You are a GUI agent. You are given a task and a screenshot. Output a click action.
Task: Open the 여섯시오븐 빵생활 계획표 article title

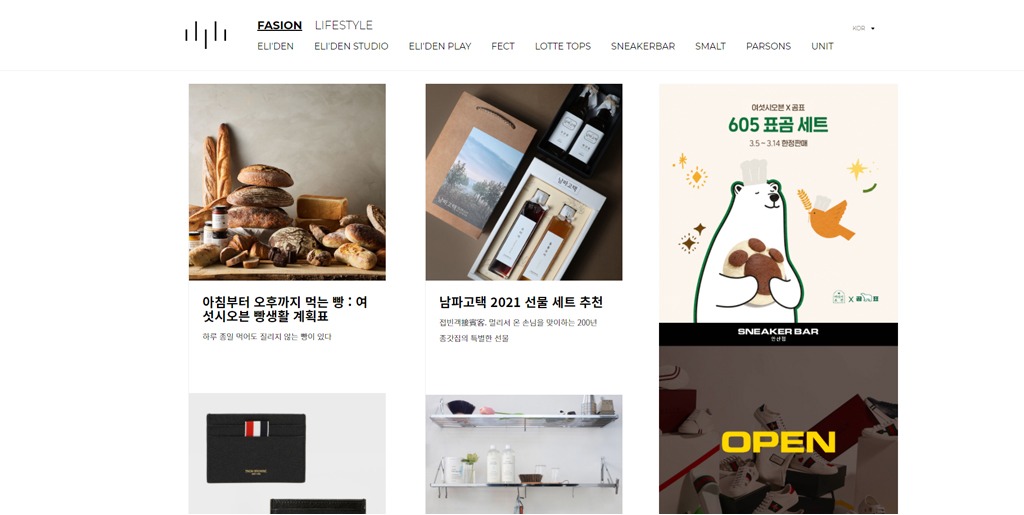click(285, 309)
